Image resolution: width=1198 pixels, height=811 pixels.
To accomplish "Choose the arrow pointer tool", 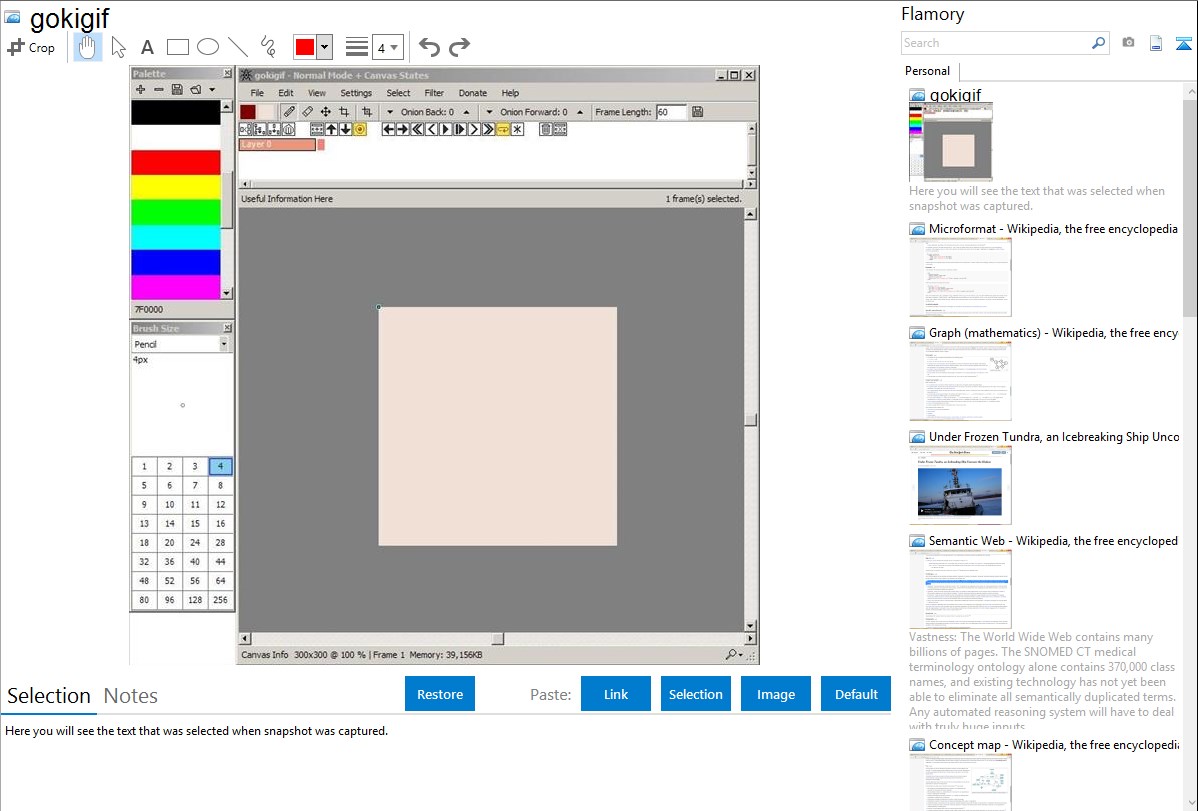I will (119, 47).
